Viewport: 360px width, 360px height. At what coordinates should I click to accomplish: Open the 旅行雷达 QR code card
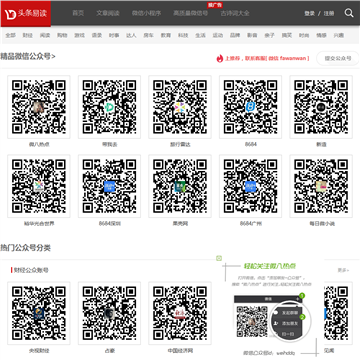[180, 107]
